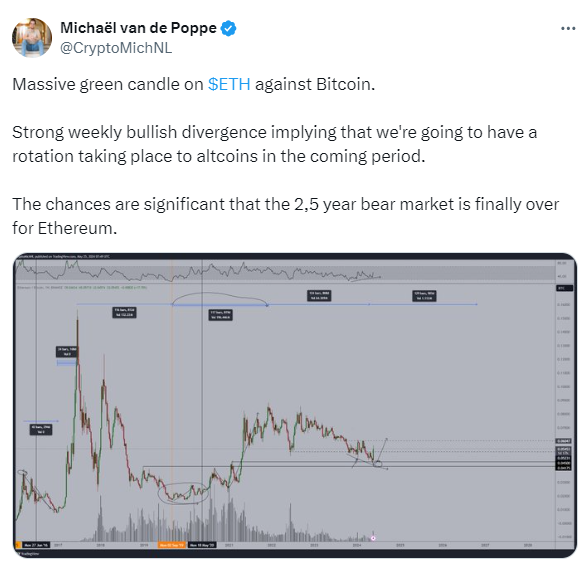Viewport: 583px width, 567px height.
Task: Open Michaël van de Poppe's profile photo
Action: coord(32,38)
